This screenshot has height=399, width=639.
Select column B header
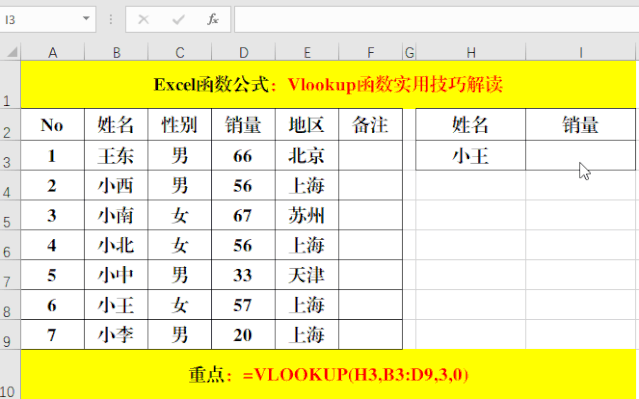tap(116, 52)
